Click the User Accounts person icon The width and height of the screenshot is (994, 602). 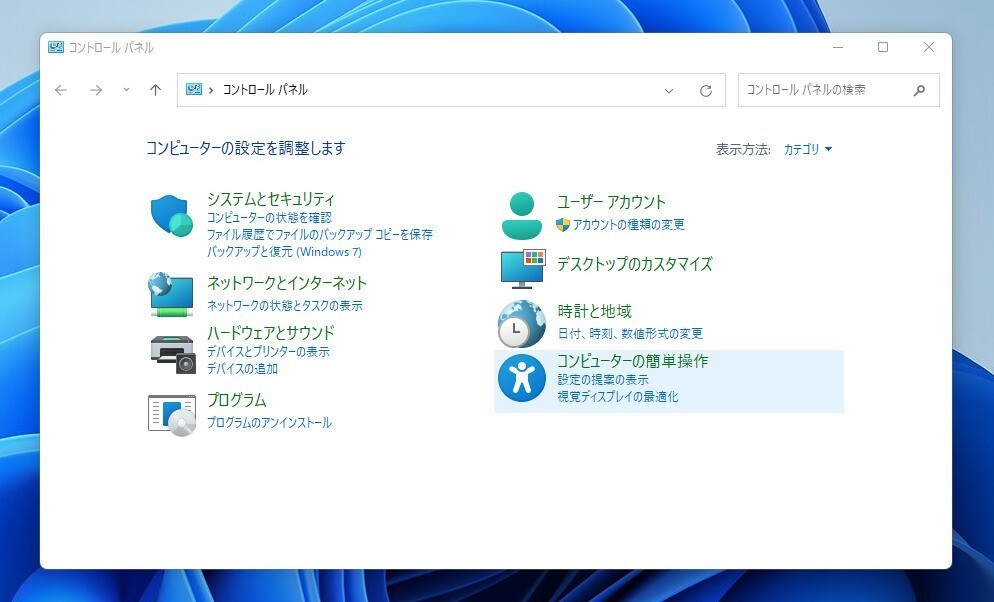(x=521, y=215)
